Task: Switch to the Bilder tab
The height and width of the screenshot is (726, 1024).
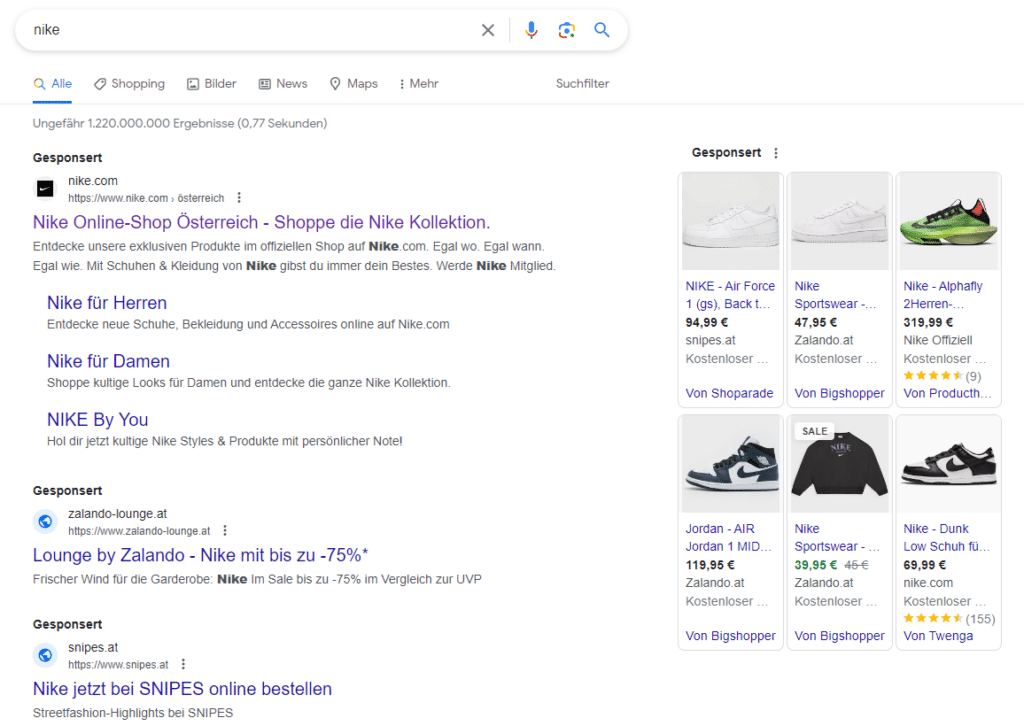Action: tap(212, 84)
